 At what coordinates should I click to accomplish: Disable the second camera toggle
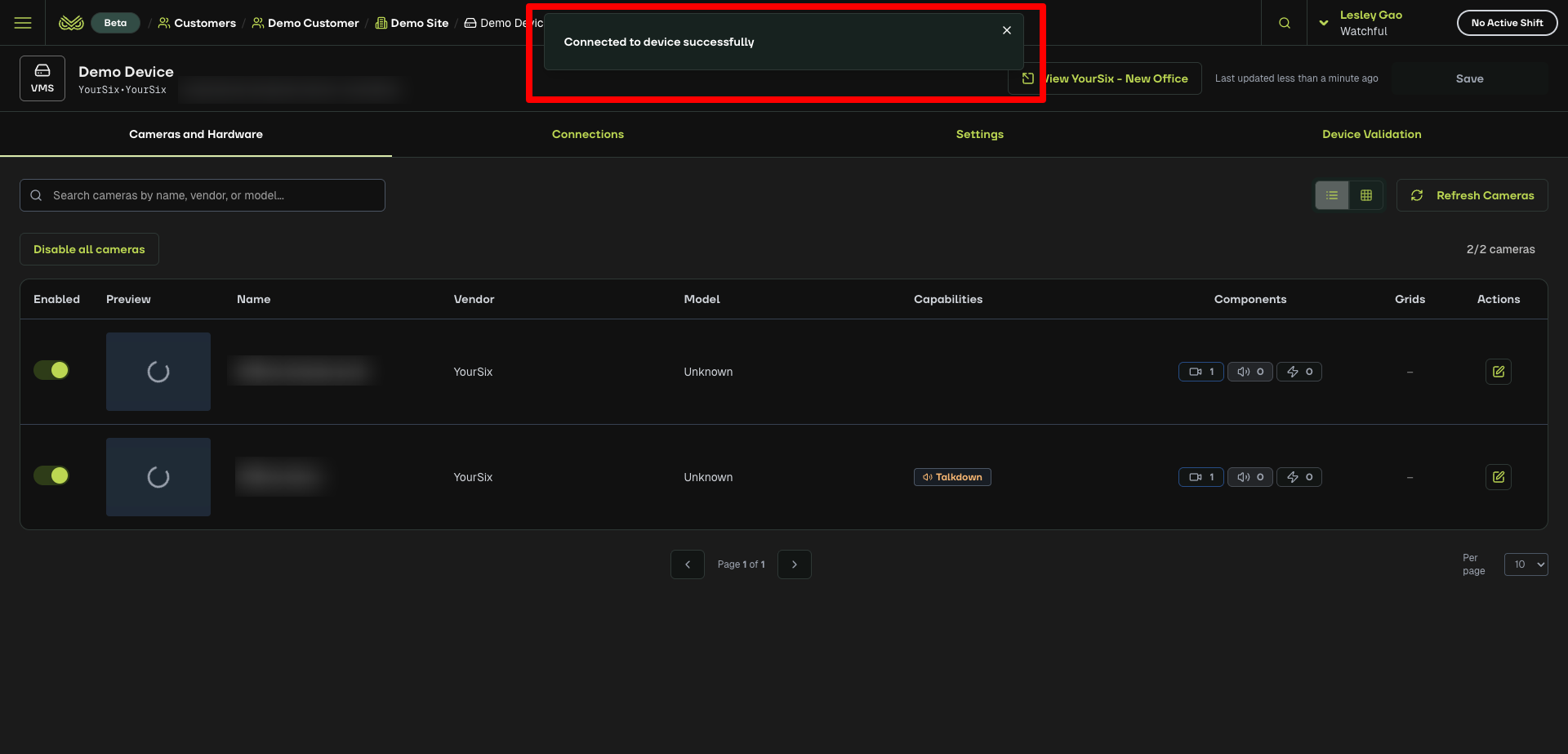coord(51,475)
